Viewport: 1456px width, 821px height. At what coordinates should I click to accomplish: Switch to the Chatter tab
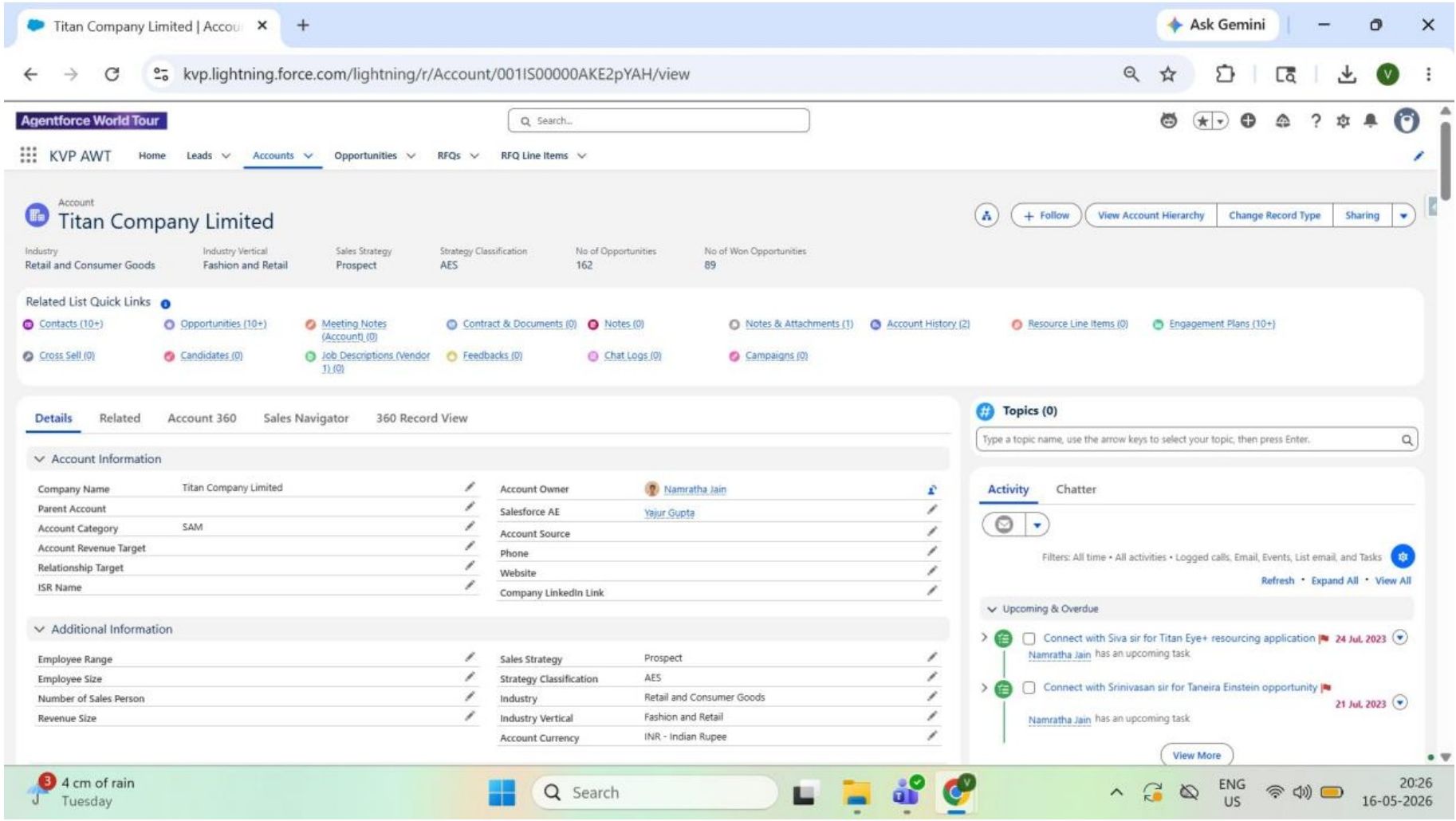1076,489
